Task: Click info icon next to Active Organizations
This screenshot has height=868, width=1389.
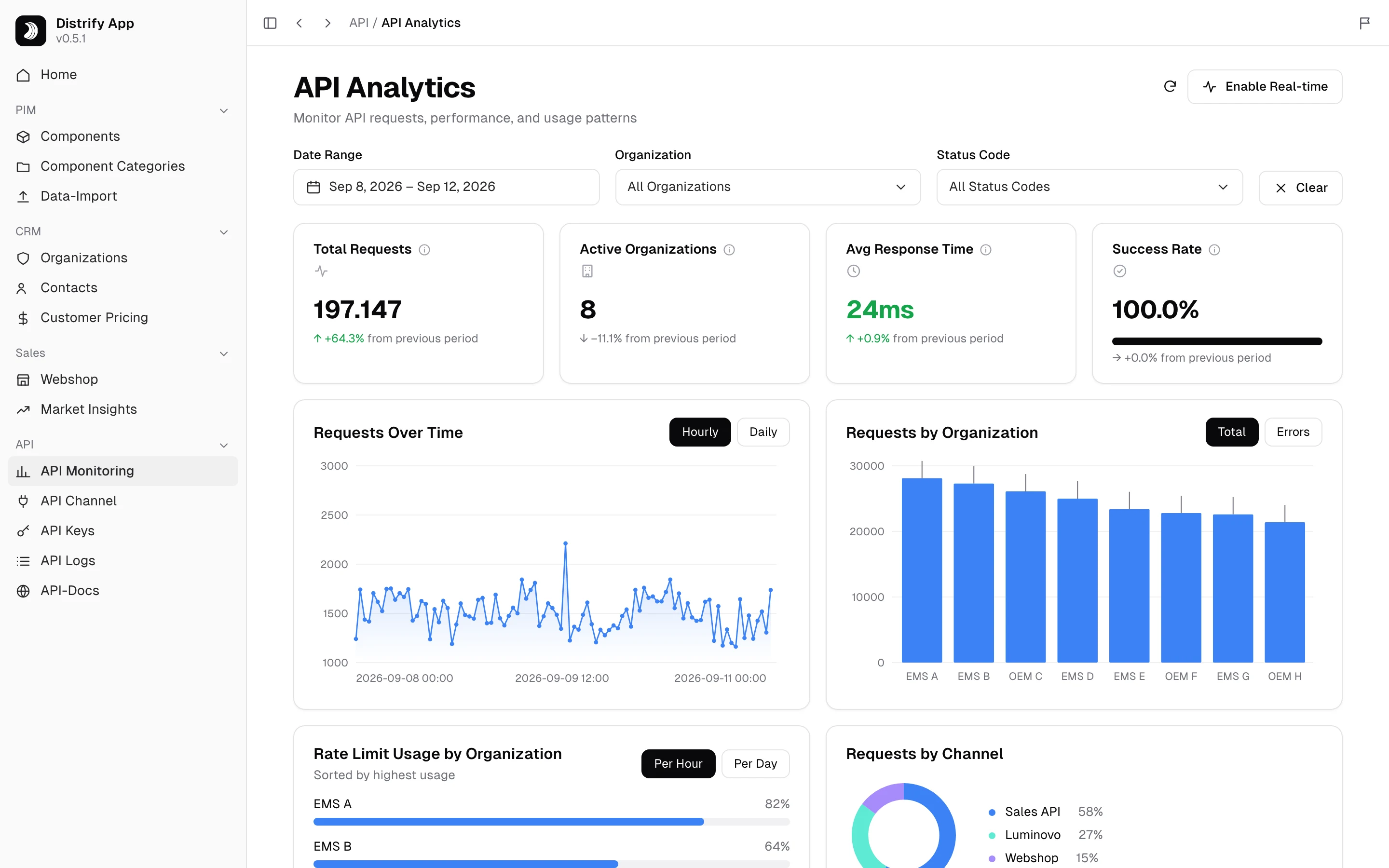Action: (x=729, y=250)
